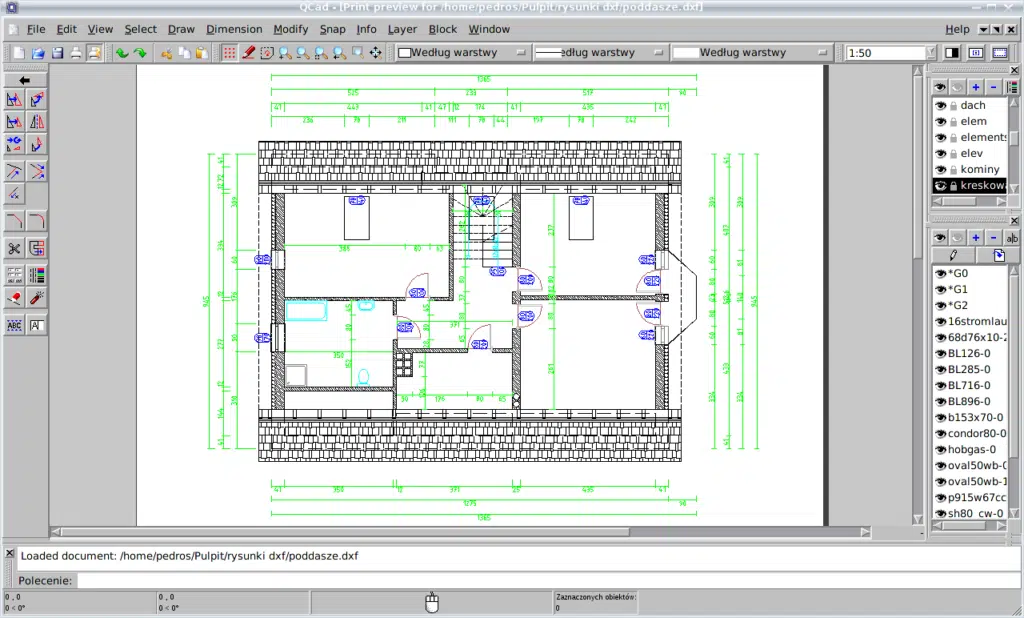Click the red pencil draft mode icon
This screenshot has width=1024, height=618.
pos(248,52)
